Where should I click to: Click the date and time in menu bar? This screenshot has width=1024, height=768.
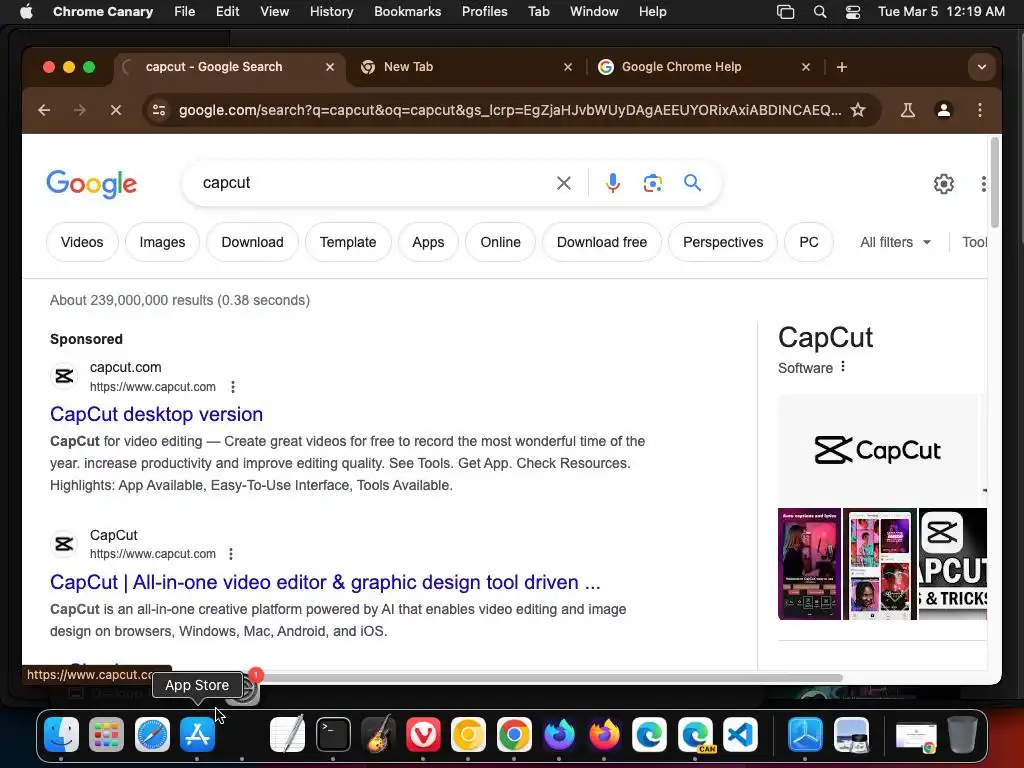tap(941, 12)
